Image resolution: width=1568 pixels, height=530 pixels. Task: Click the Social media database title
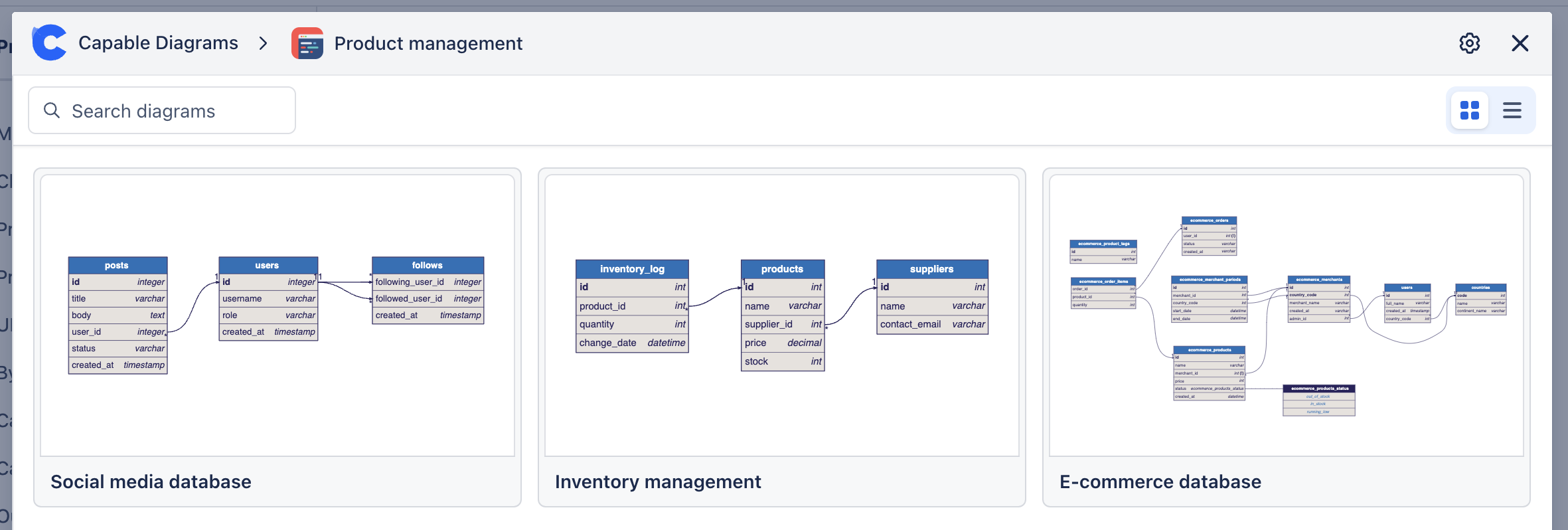click(x=151, y=482)
